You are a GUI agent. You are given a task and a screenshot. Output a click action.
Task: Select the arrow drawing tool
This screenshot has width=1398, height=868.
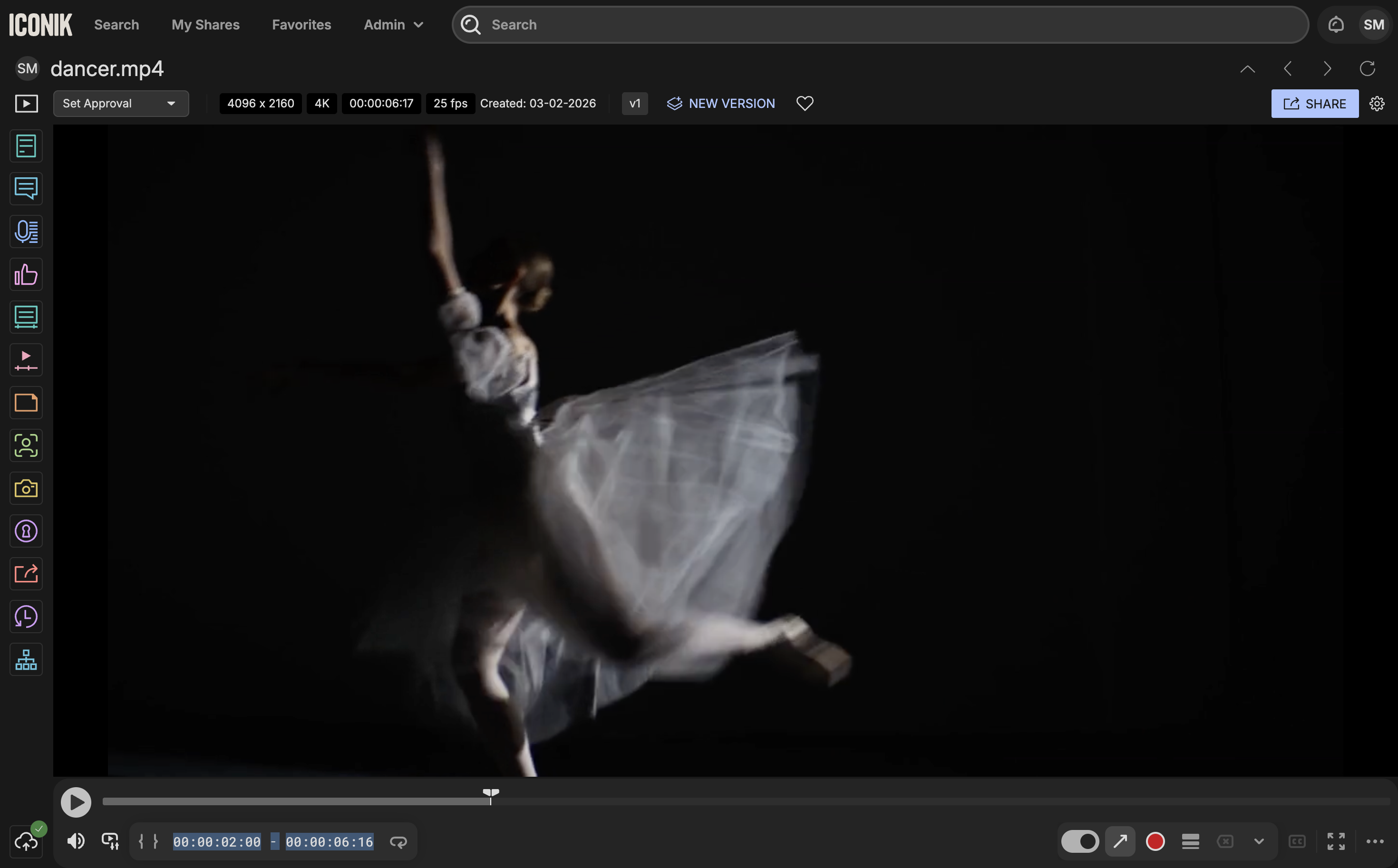pyautogui.click(x=1119, y=841)
